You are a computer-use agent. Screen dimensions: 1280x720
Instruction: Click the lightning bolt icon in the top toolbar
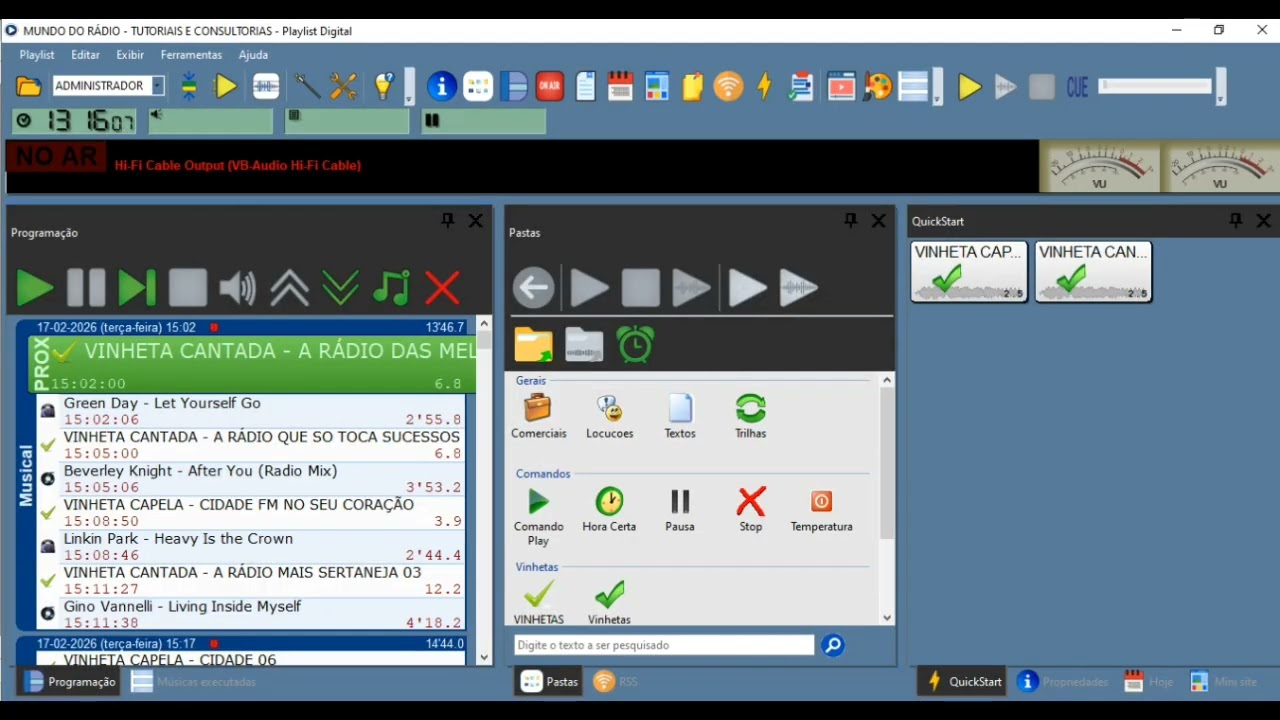(765, 86)
